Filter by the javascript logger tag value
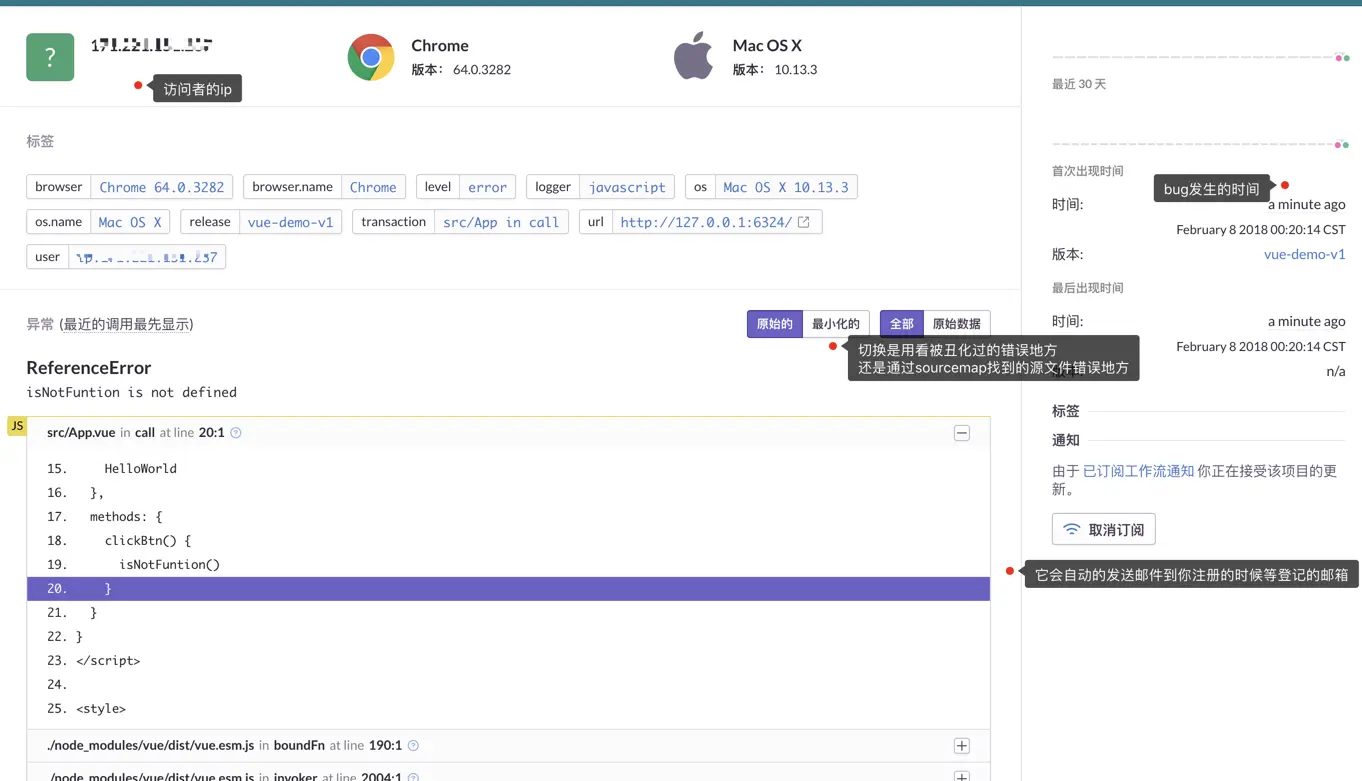Image resolution: width=1362 pixels, height=781 pixels. tap(627, 187)
